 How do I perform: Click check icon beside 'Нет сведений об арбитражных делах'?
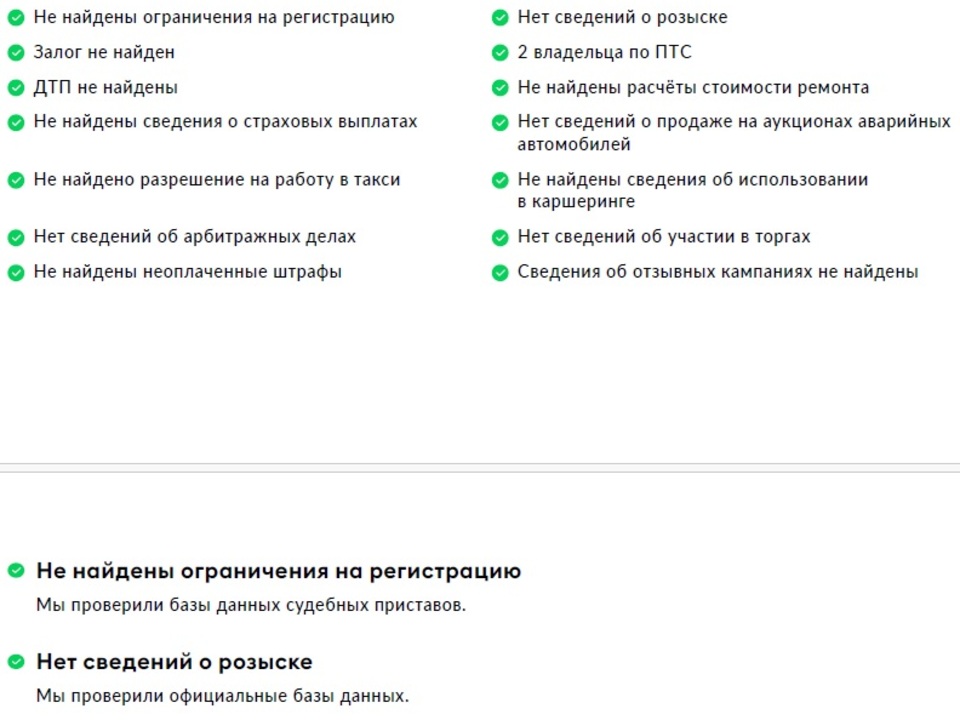16,237
